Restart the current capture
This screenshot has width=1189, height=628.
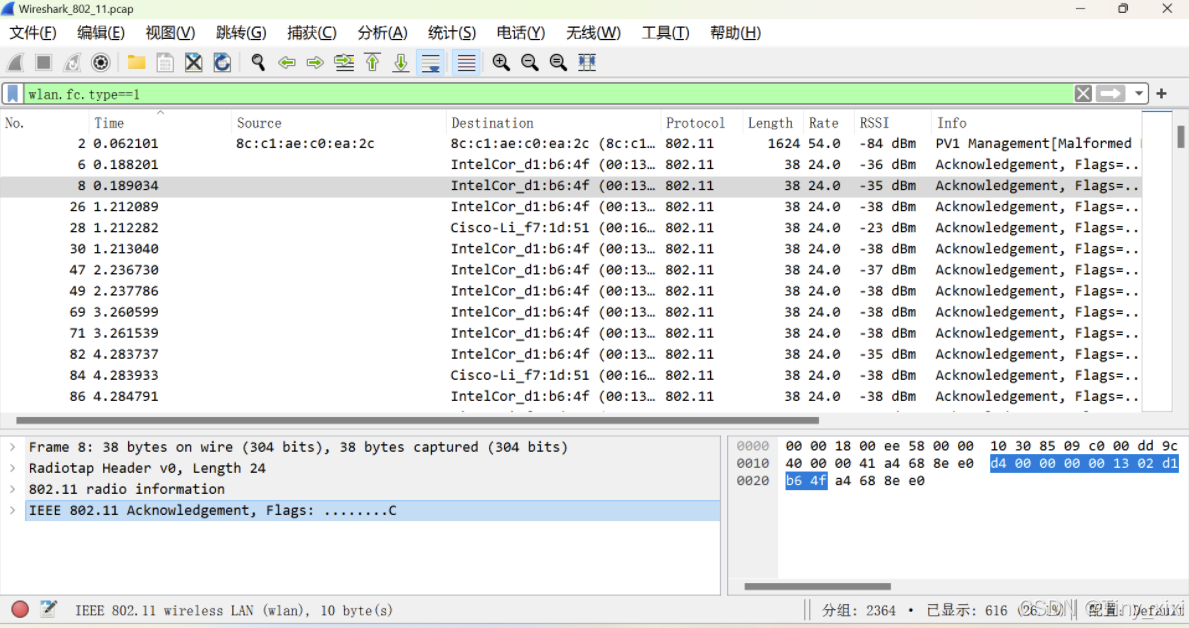[72, 62]
